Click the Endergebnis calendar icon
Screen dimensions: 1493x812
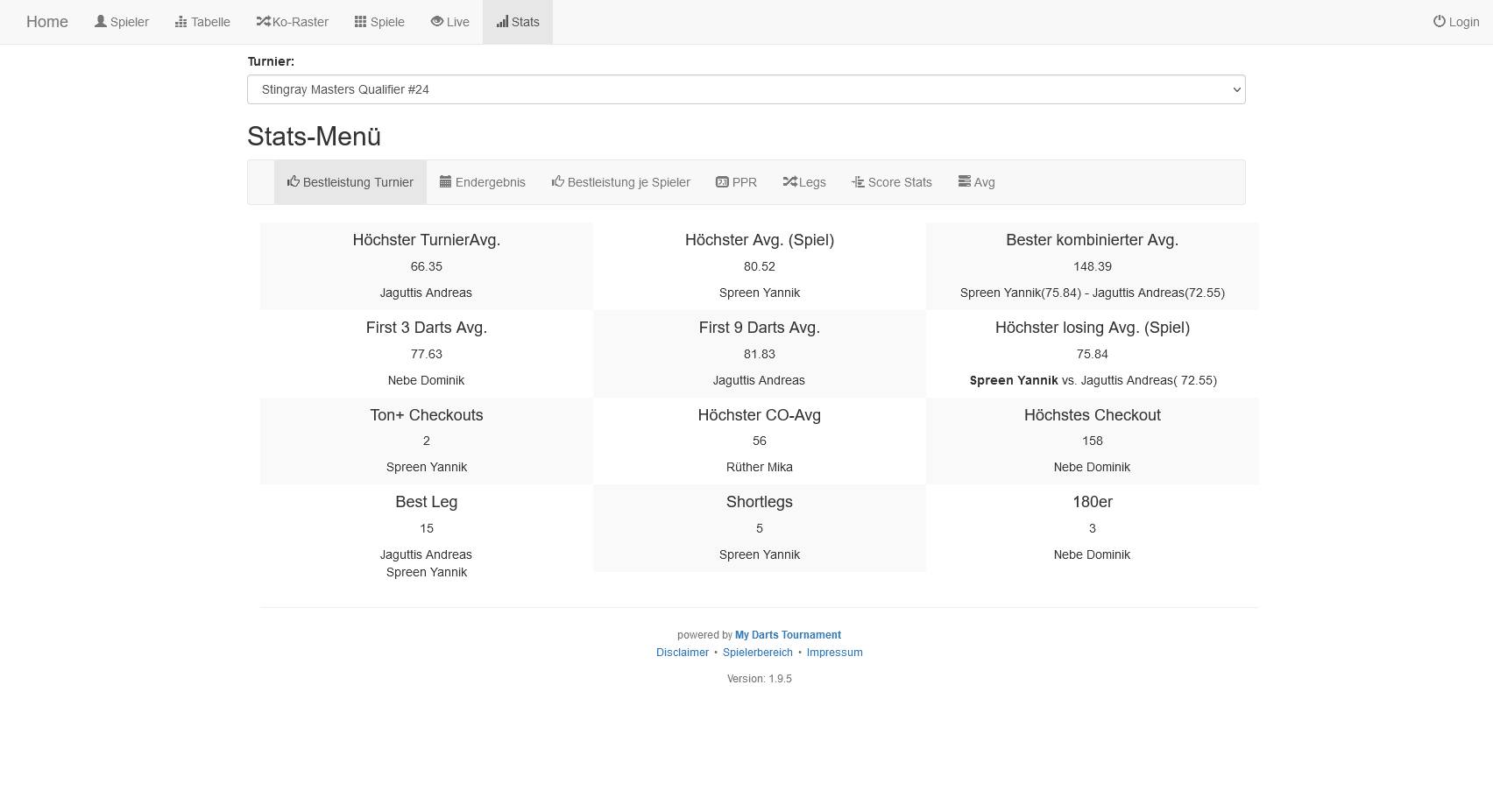(445, 182)
